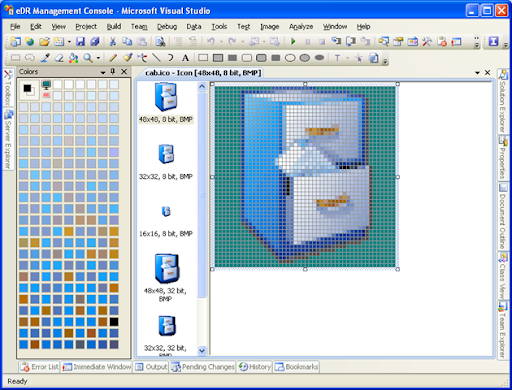Select the outlined Ellipse tool
Image resolution: width=512 pixels, height=390 pixels.
tap(290, 58)
